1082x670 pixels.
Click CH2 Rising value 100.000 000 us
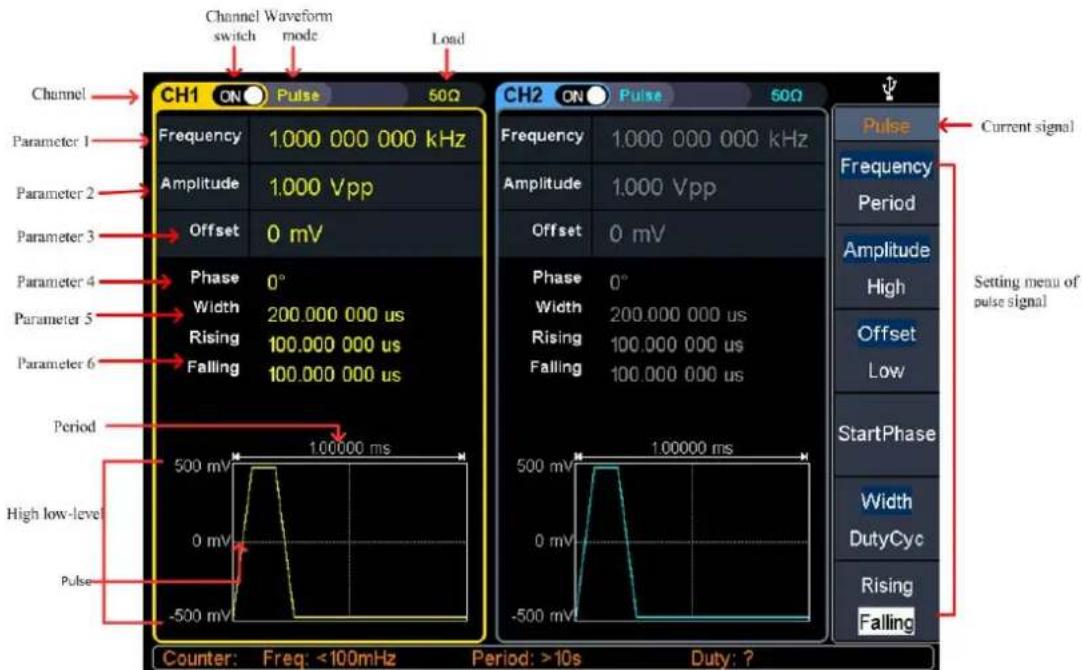point(676,344)
